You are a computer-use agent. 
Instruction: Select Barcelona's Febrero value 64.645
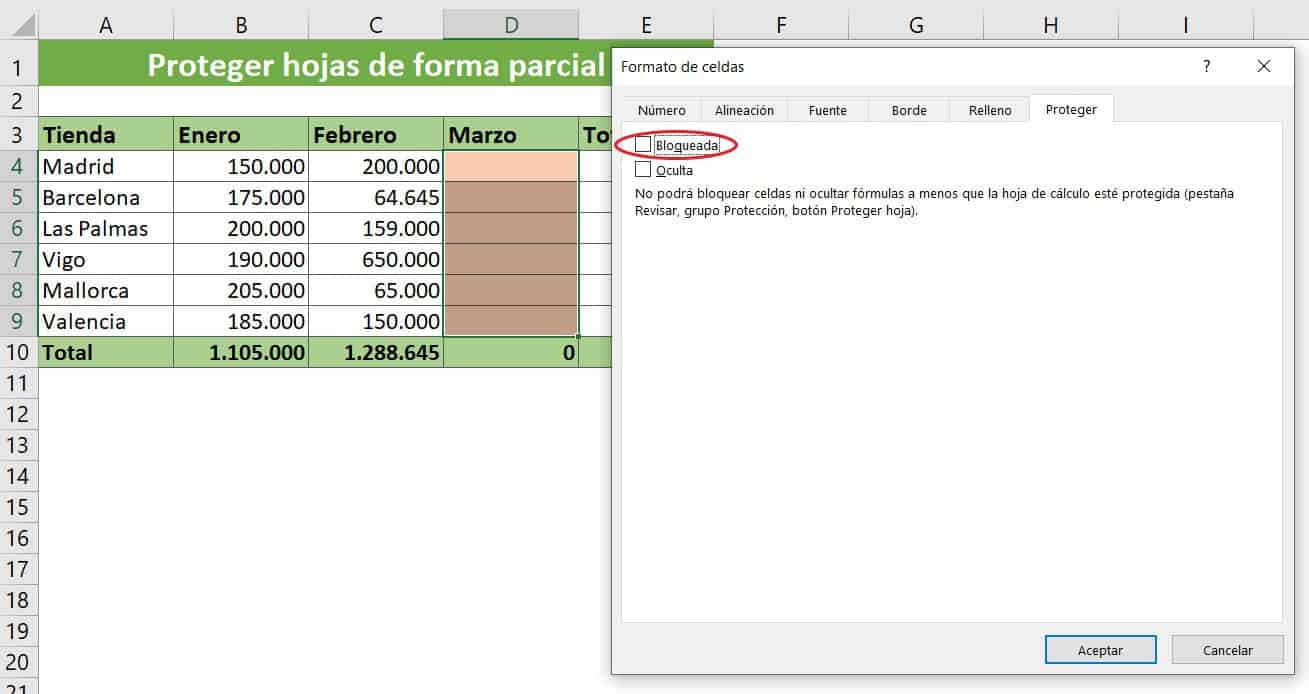coord(376,197)
